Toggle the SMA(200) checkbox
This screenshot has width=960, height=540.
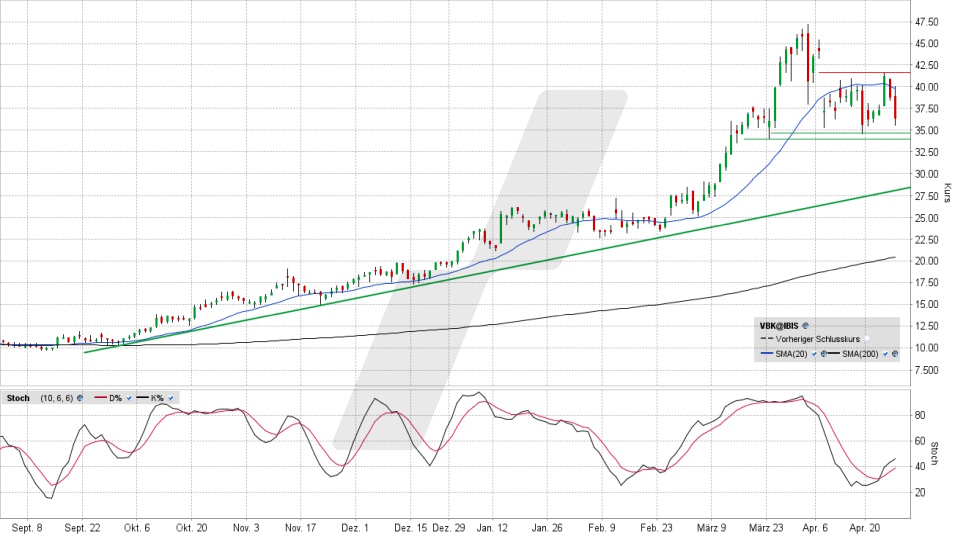pos(885,354)
